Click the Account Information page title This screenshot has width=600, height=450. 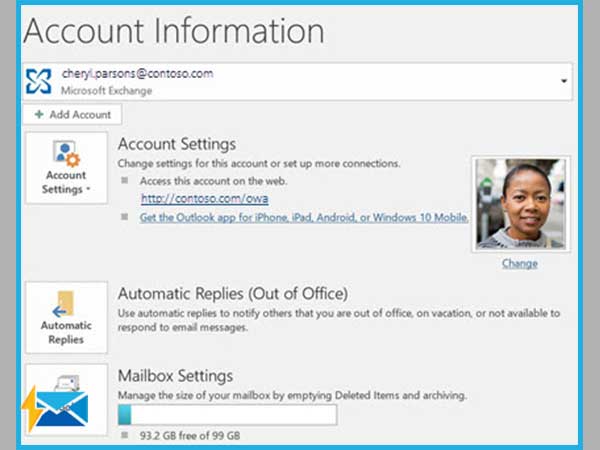pos(174,31)
